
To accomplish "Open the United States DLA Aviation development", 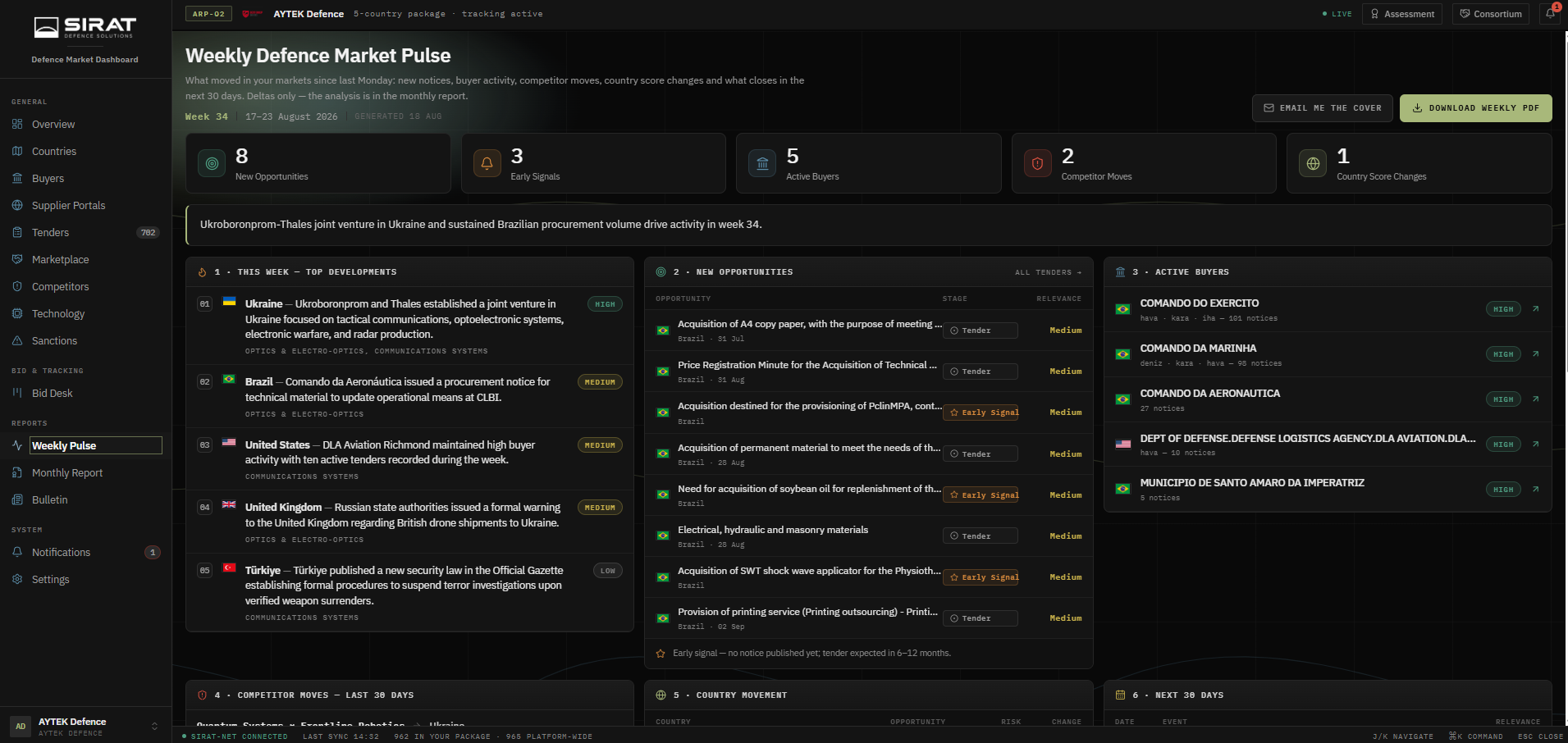I will pyautogui.click(x=410, y=459).
